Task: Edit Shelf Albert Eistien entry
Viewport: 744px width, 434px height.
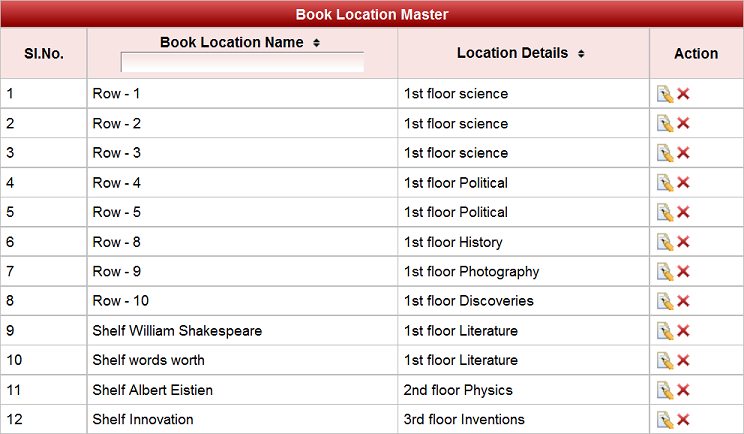Action: point(664,390)
